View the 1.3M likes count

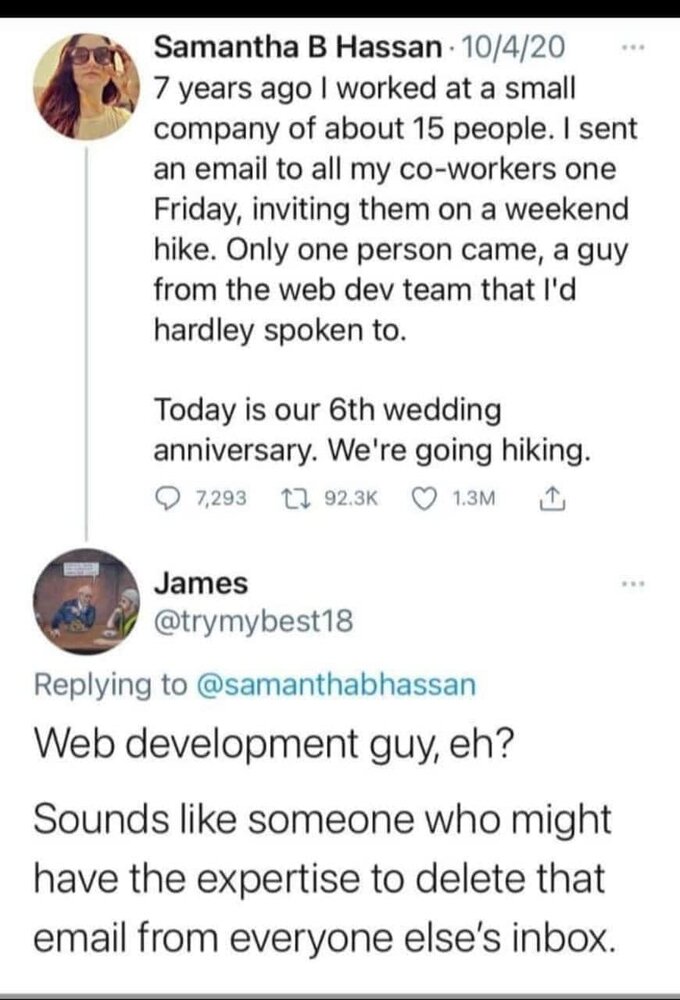click(x=479, y=498)
